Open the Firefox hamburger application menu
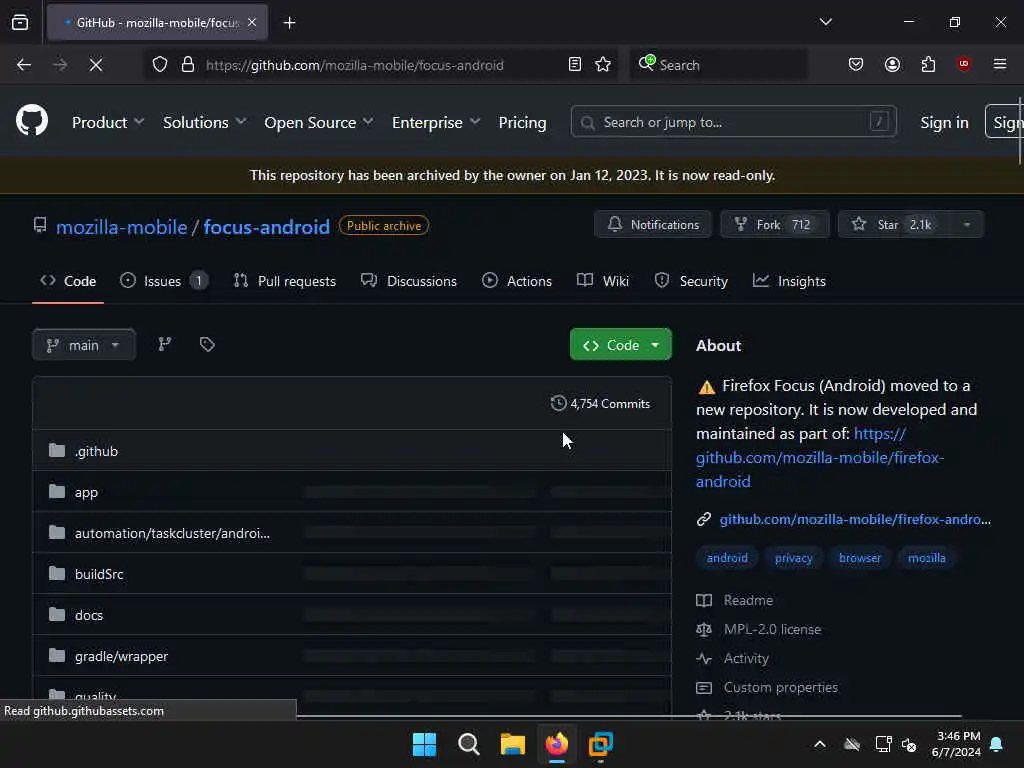 [x=1000, y=64]
